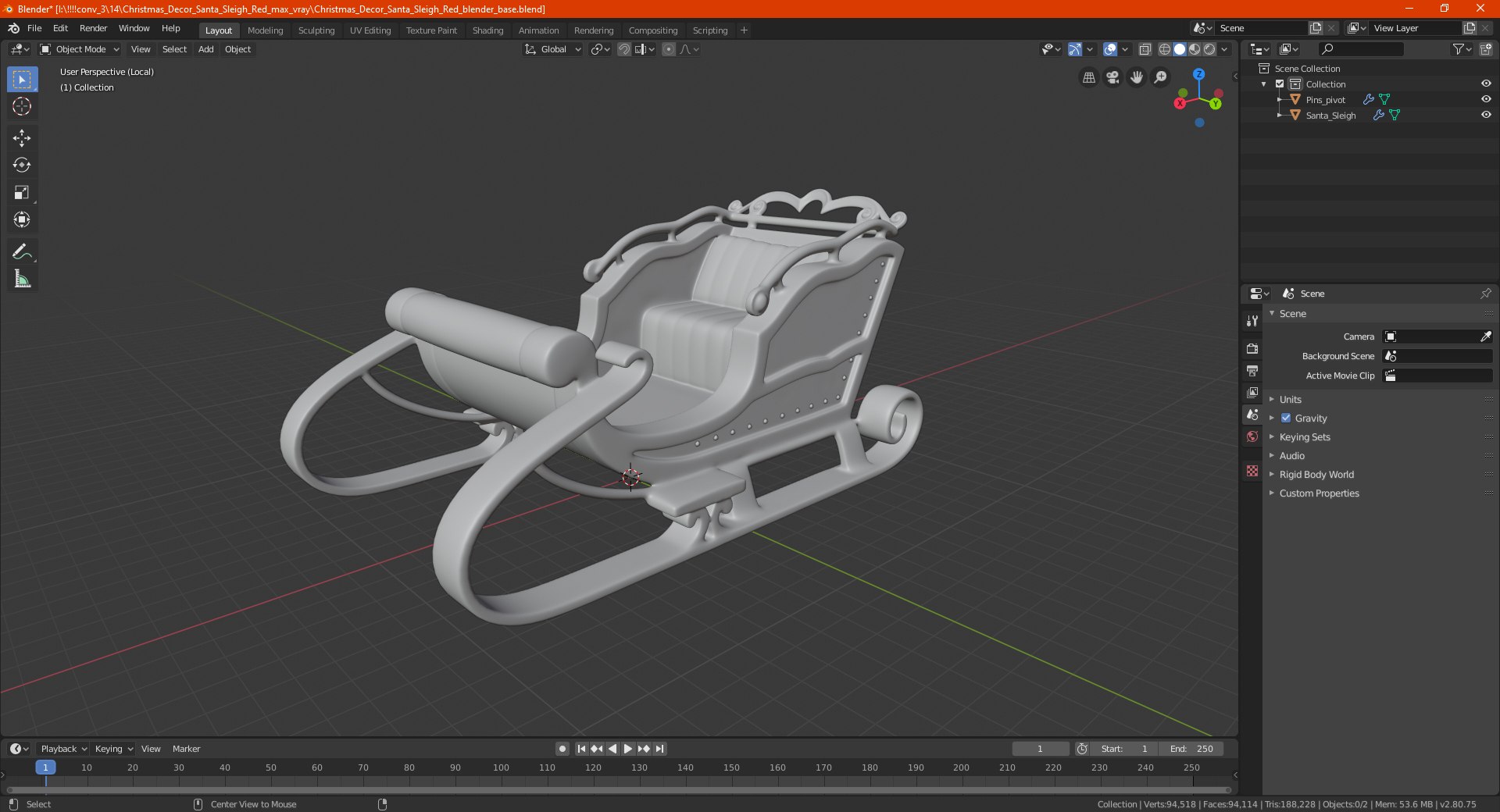
Task: Switch to the UV Editing workspace tab
Action: pos(370,30)
